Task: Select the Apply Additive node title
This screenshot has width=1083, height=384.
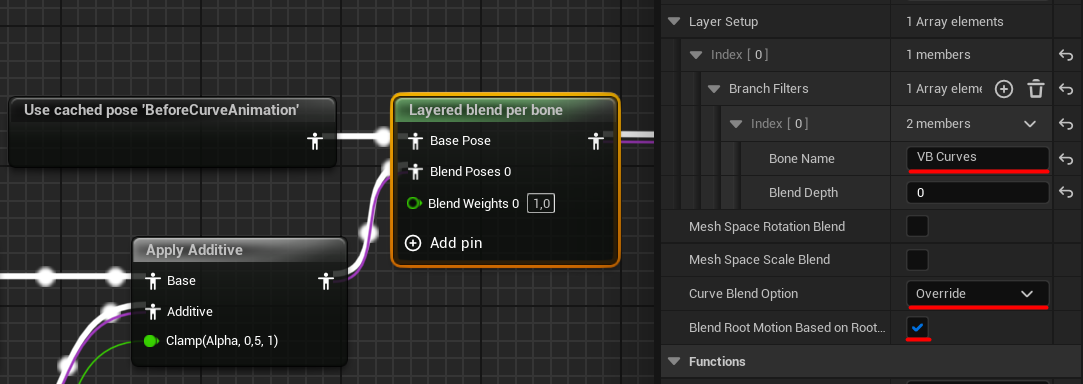Action: [194, 250]
